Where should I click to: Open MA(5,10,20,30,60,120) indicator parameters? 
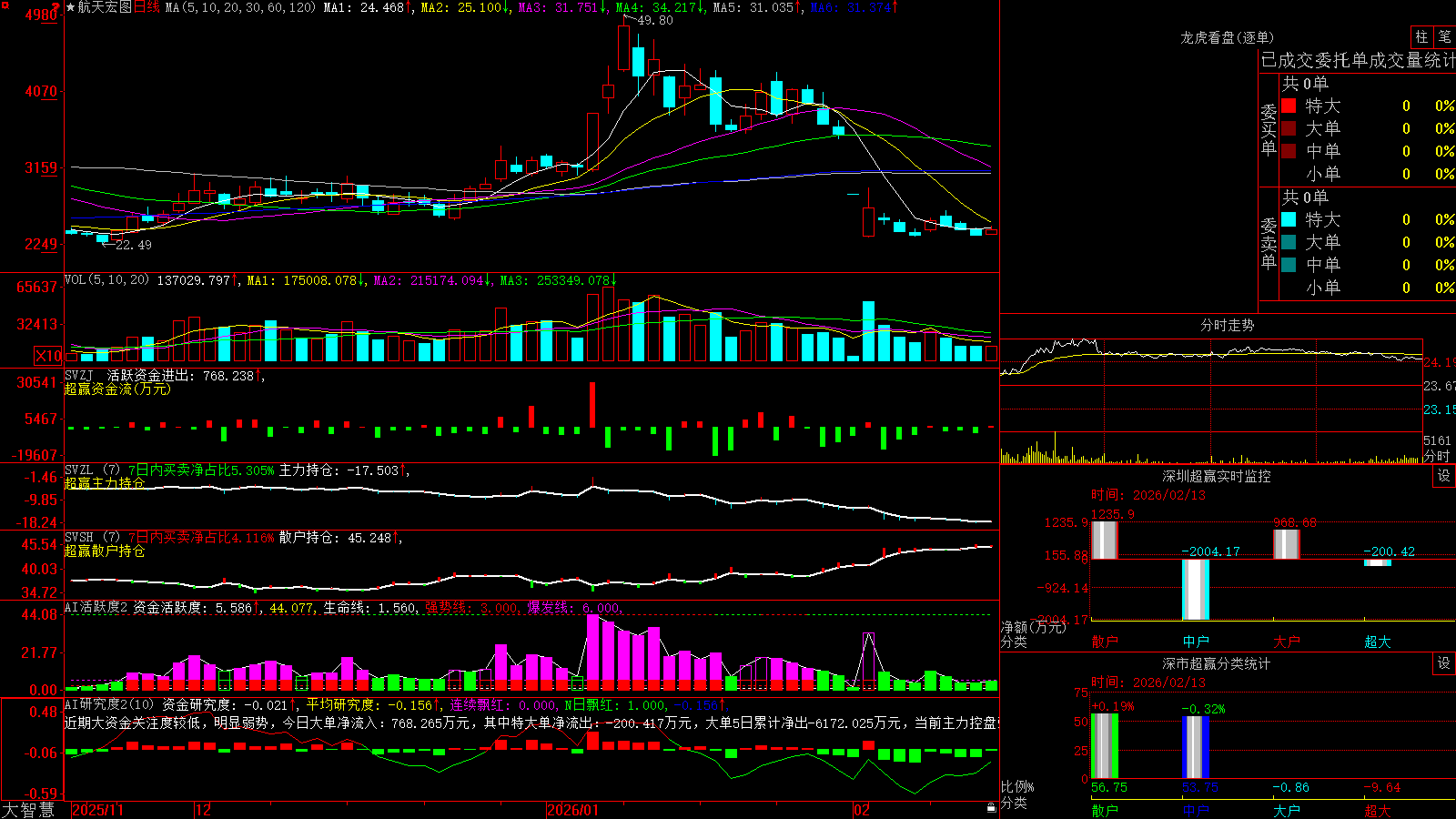coord(241,7)
